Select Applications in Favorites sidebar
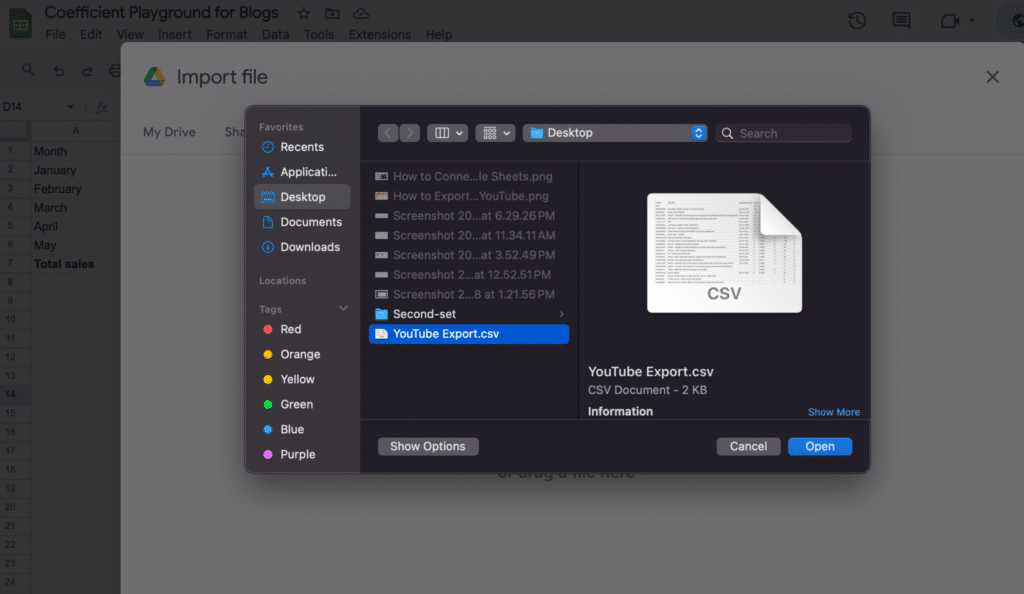The image size is (1024, 594). click(302, 172)
